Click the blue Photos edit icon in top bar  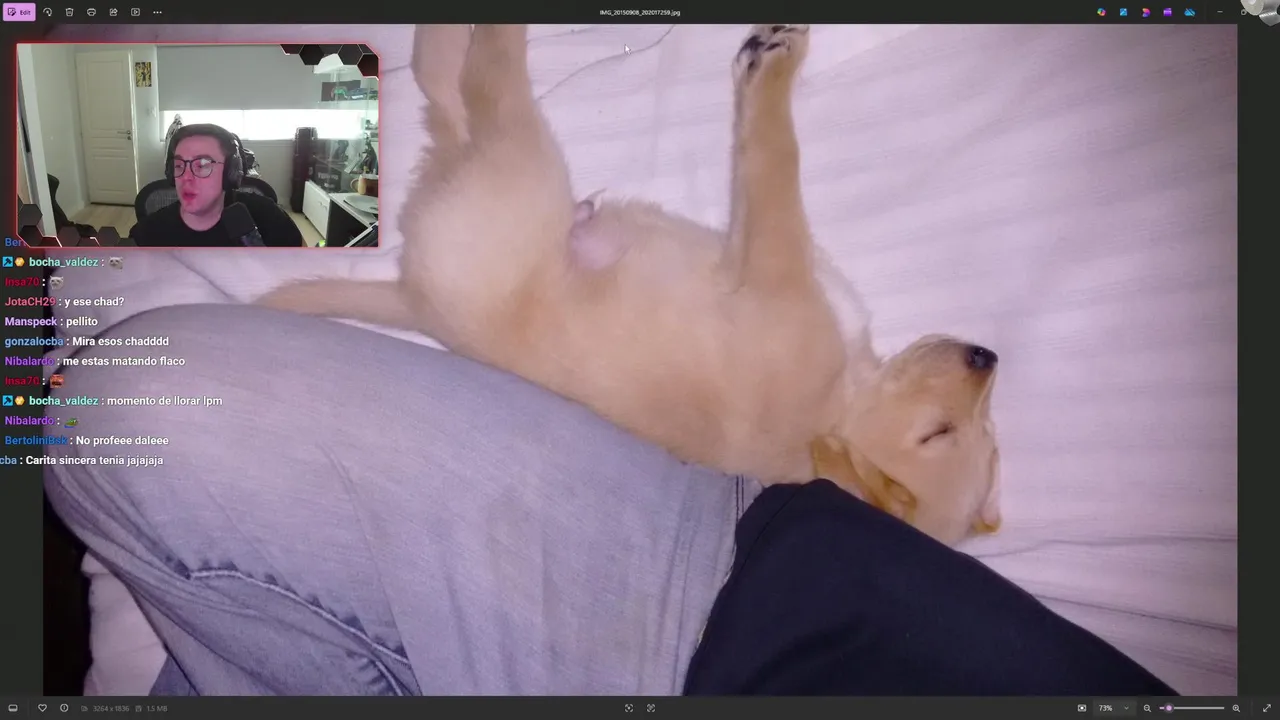[1123, 12]
